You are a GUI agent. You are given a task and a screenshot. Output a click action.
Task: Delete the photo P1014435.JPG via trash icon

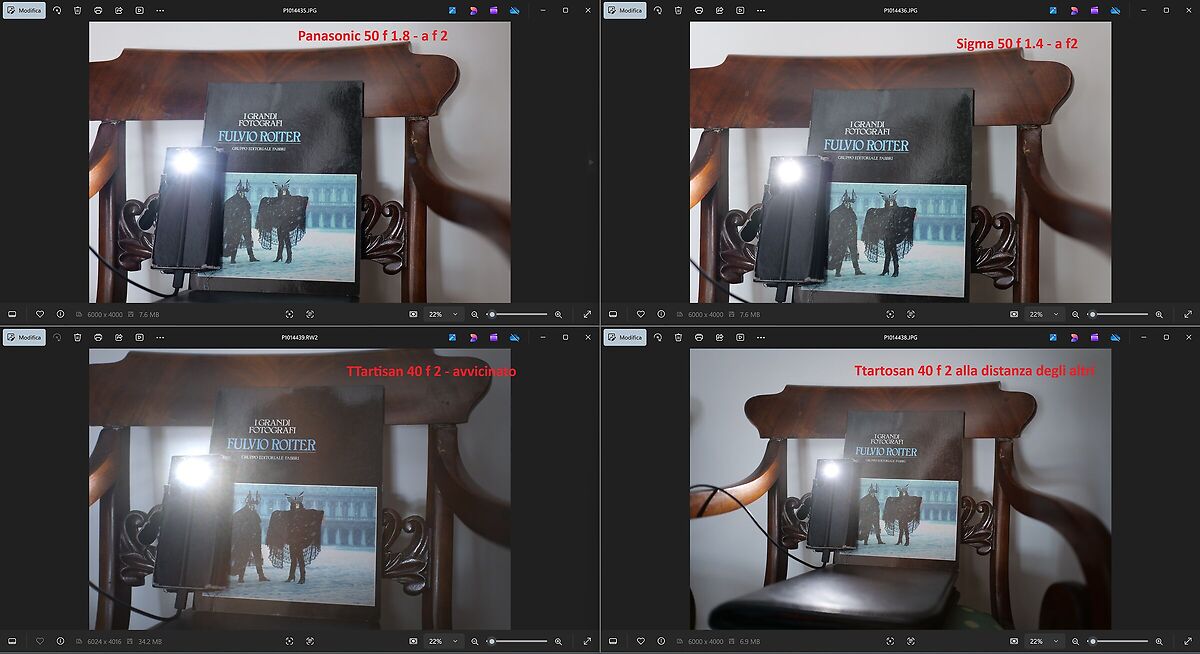tap(77, 10)
